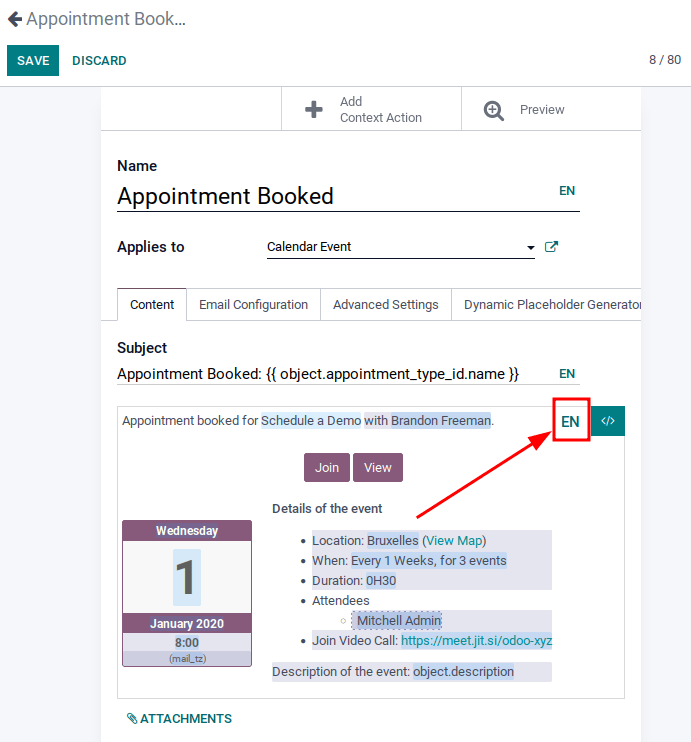Viewport: 691px width, 742px height.
Task: Click the EN translate button for Name
Action: point(567,191)
